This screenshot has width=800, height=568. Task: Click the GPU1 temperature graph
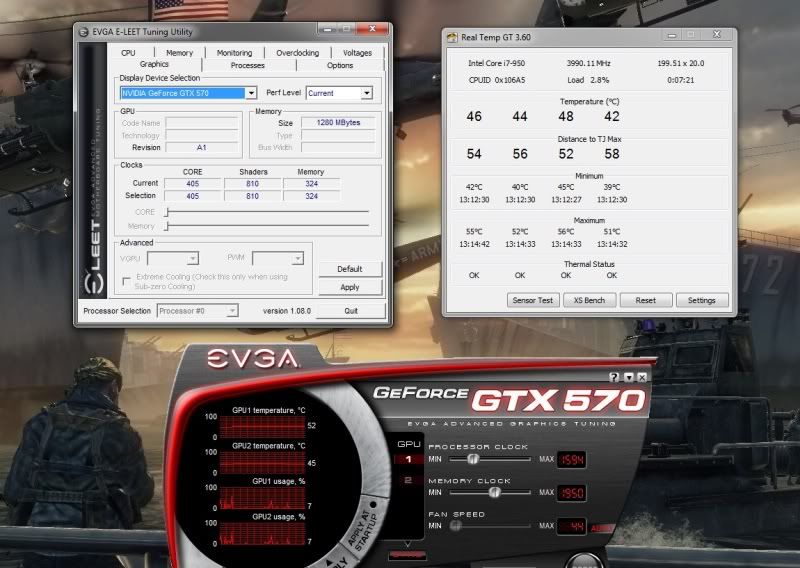point(262,427)
